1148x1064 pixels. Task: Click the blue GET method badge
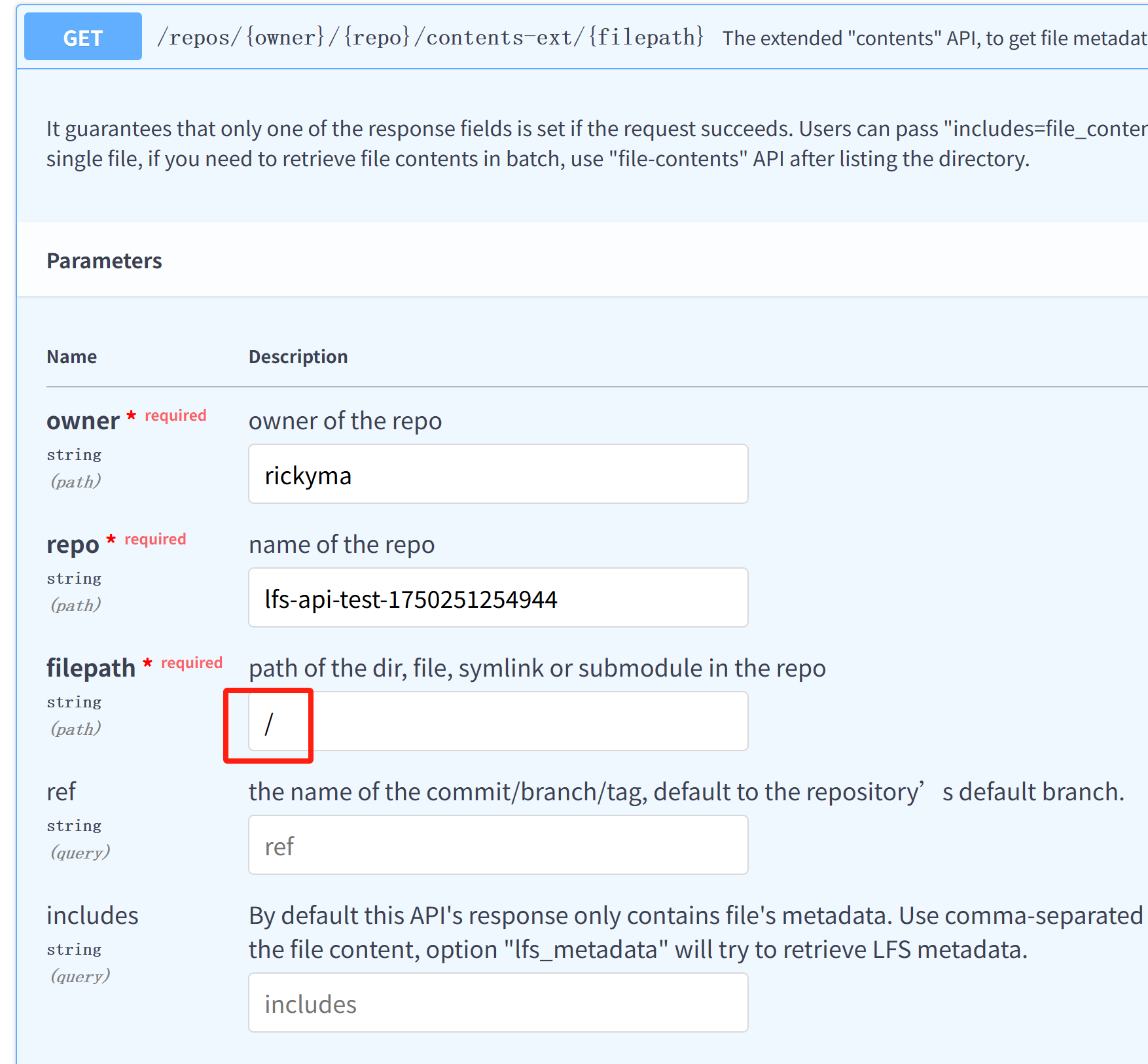(83, 37)
